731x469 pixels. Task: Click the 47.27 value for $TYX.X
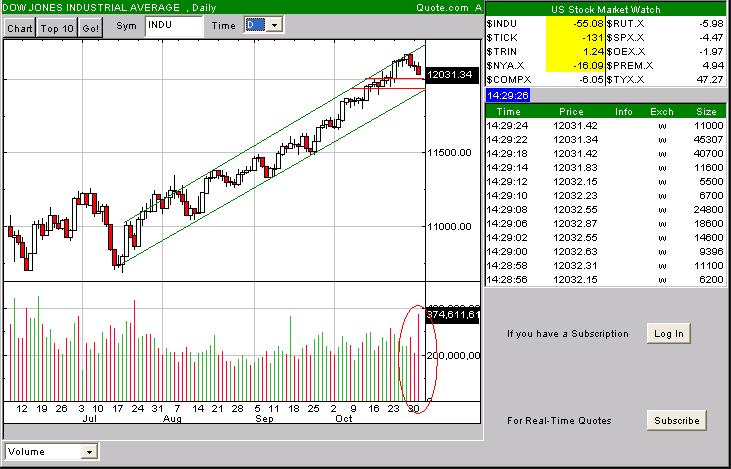[x=711, y=80]
